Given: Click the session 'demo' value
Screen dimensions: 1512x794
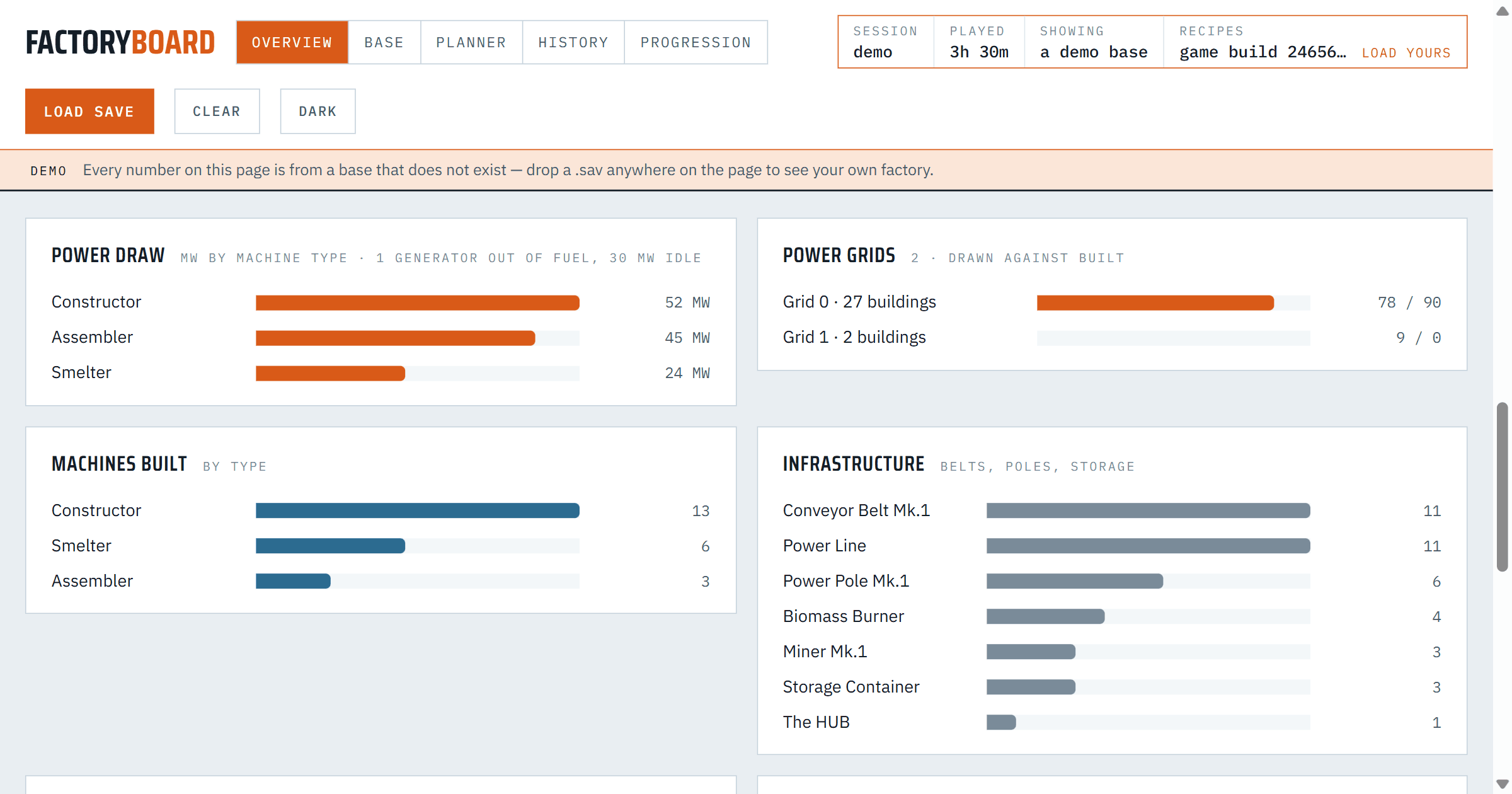Looking at the screenshot, I should click(x=873, y=52).
